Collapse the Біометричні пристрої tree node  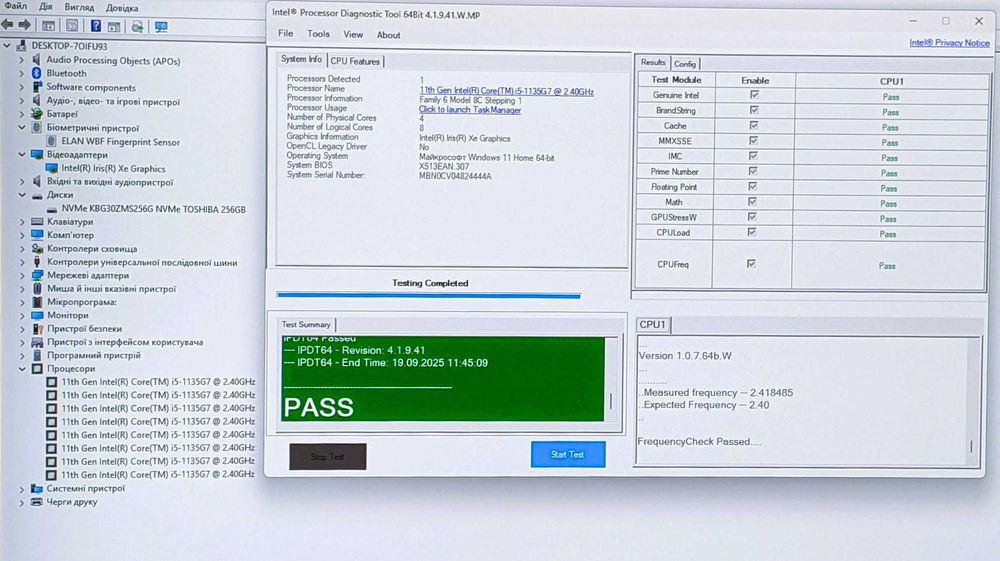point(22,128)
